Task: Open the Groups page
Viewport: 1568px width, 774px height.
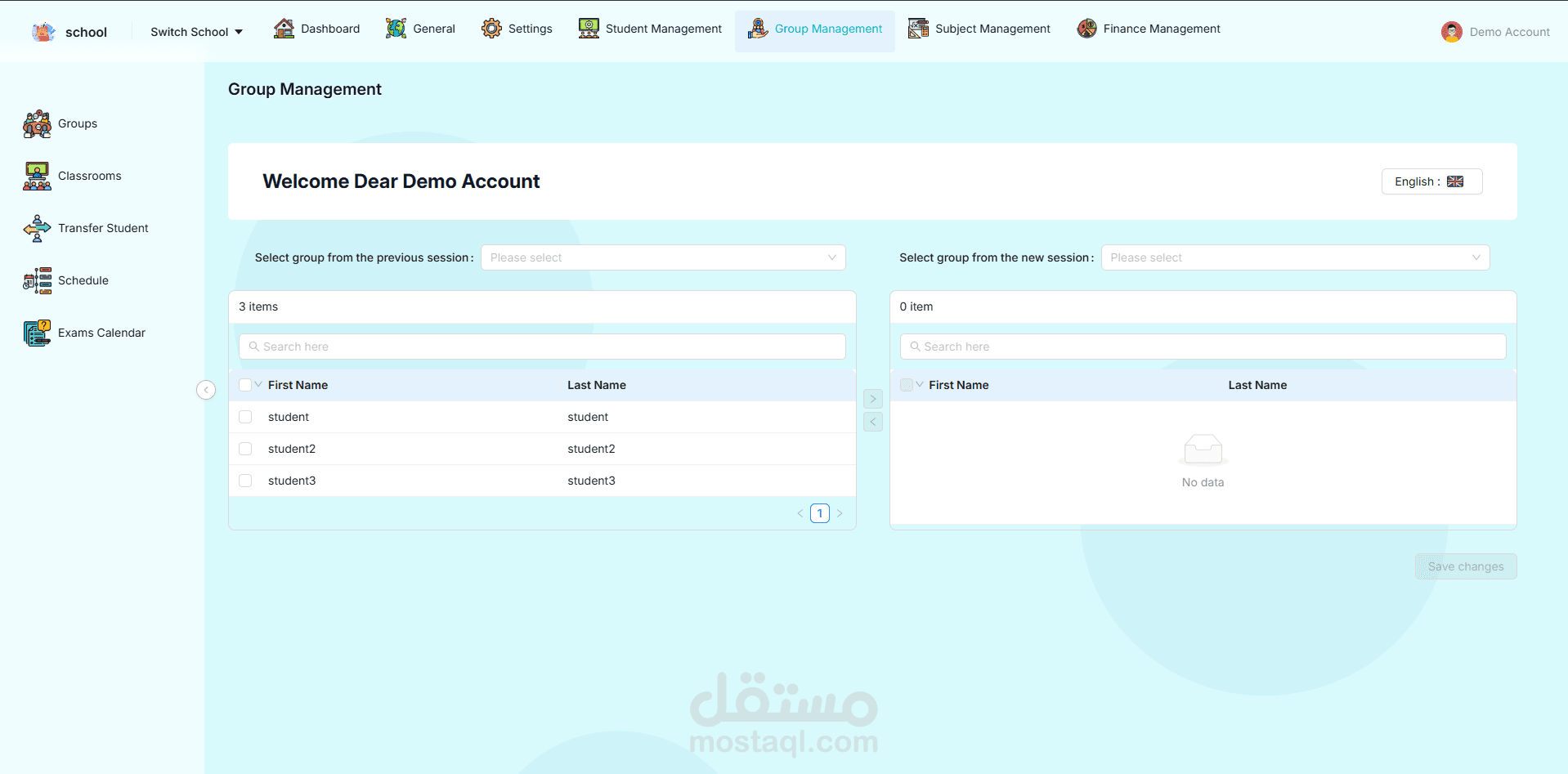Action: click(78, 124)
